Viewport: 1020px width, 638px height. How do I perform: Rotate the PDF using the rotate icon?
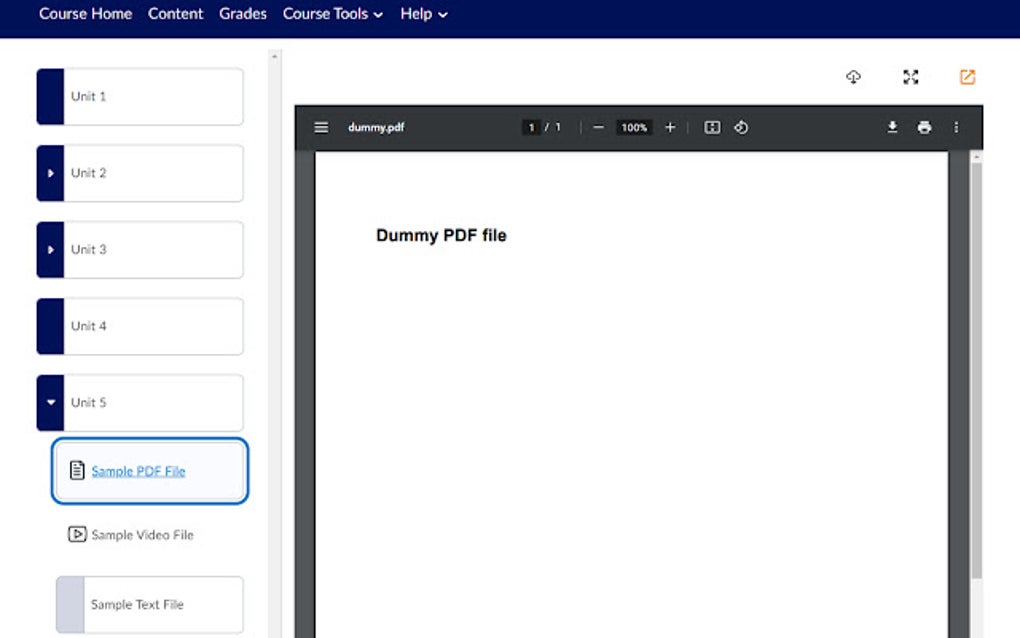pyautogui.click(x=741, y=127)
